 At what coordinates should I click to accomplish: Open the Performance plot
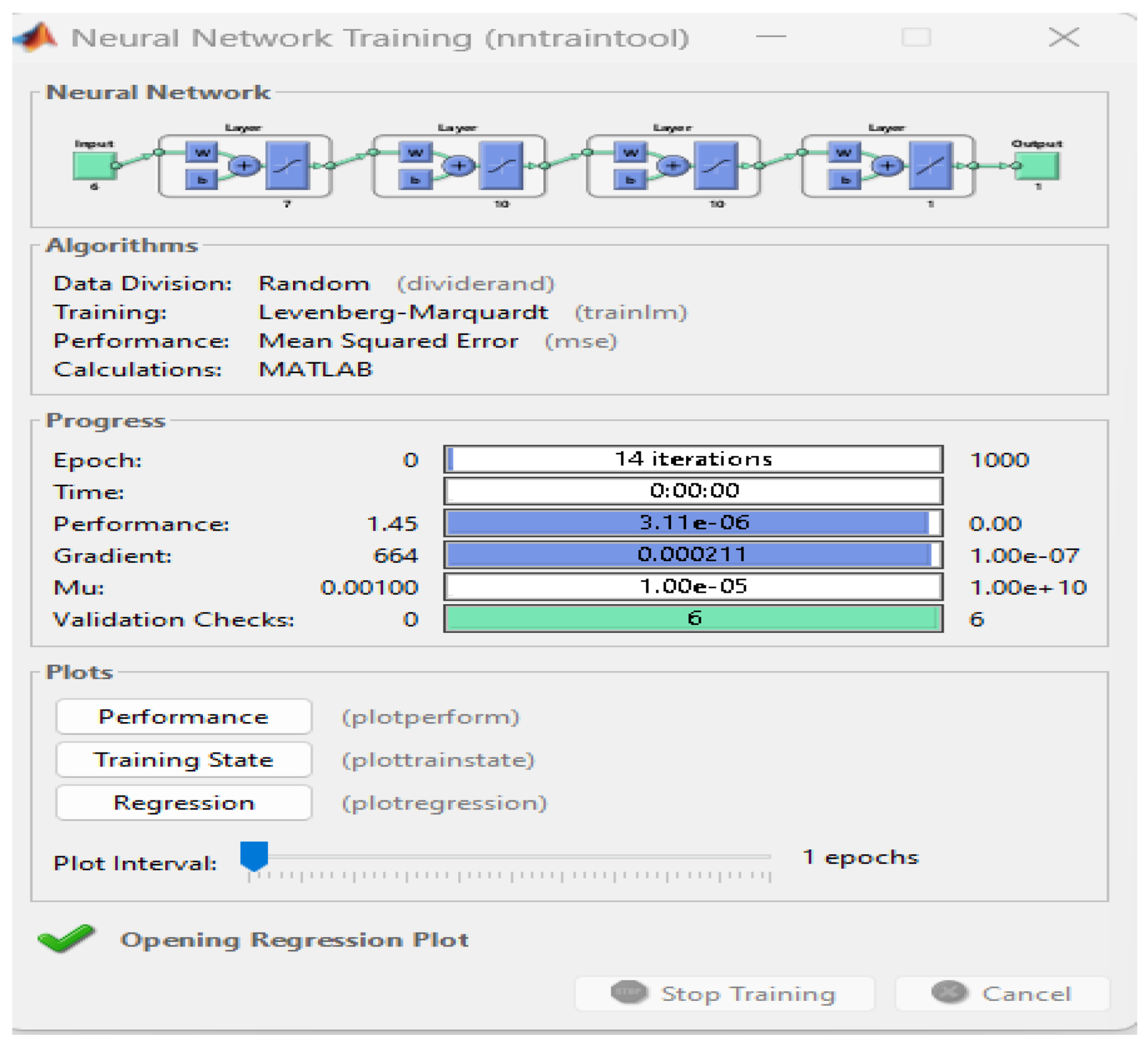(183, 717)
